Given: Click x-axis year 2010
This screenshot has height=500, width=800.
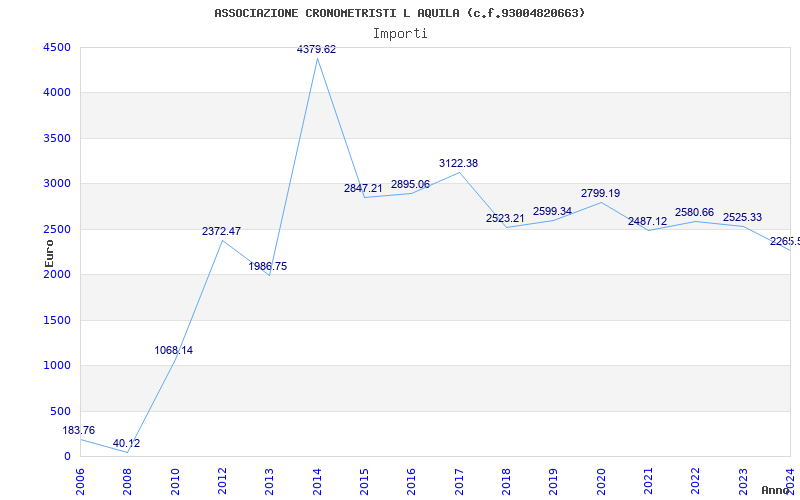Looking at the screenshot, I should [175, 482].
